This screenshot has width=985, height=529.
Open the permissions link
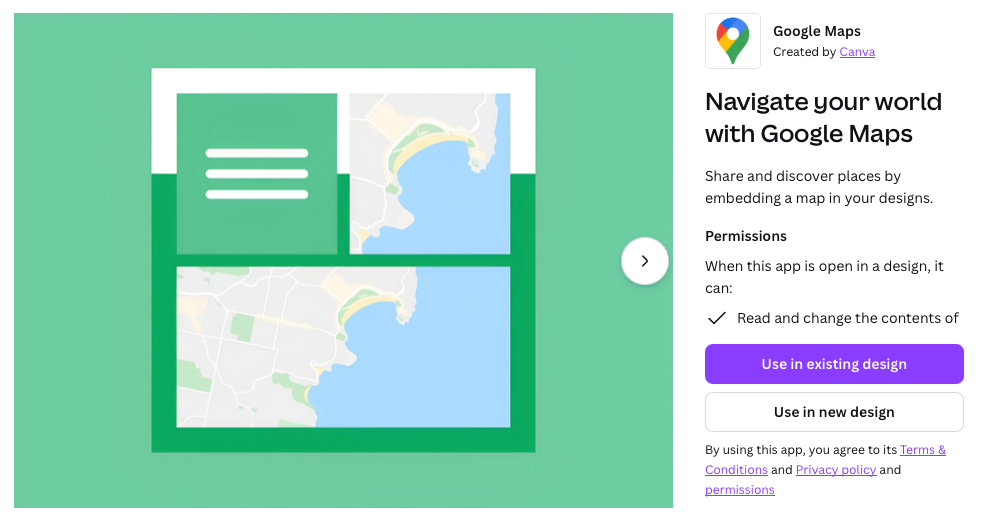tap(739, 490)
